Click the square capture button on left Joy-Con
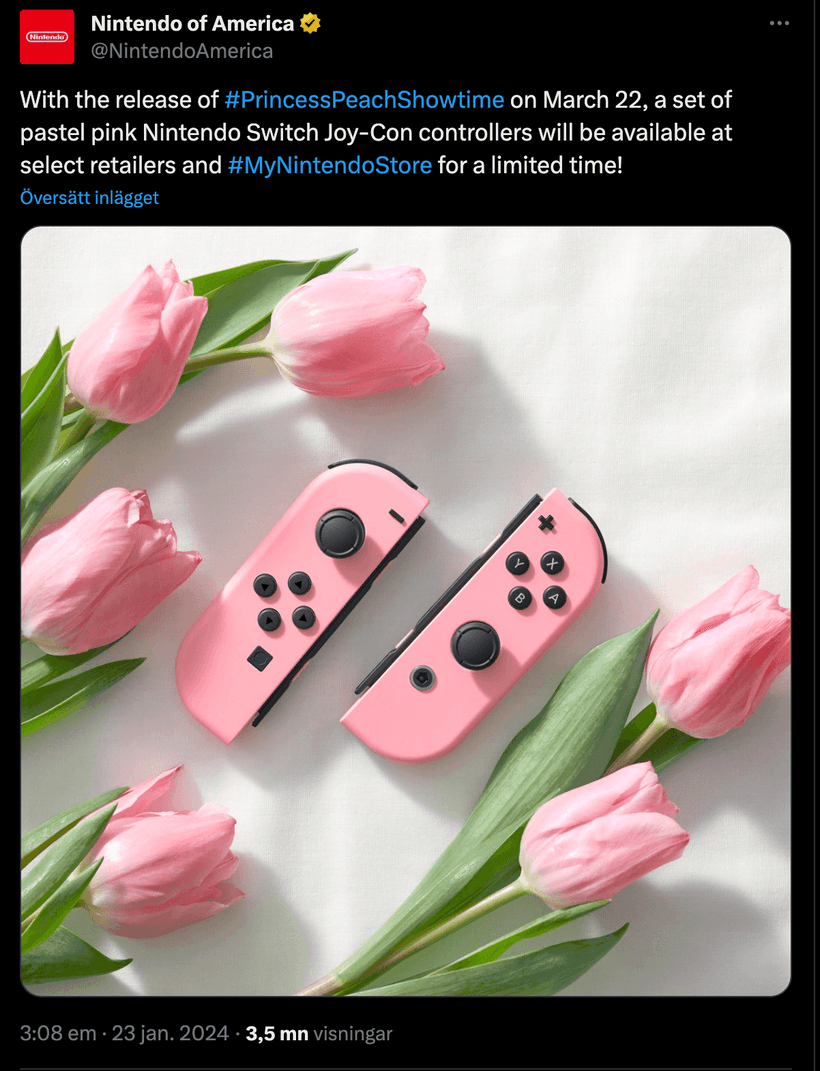 tap(259, 657)
